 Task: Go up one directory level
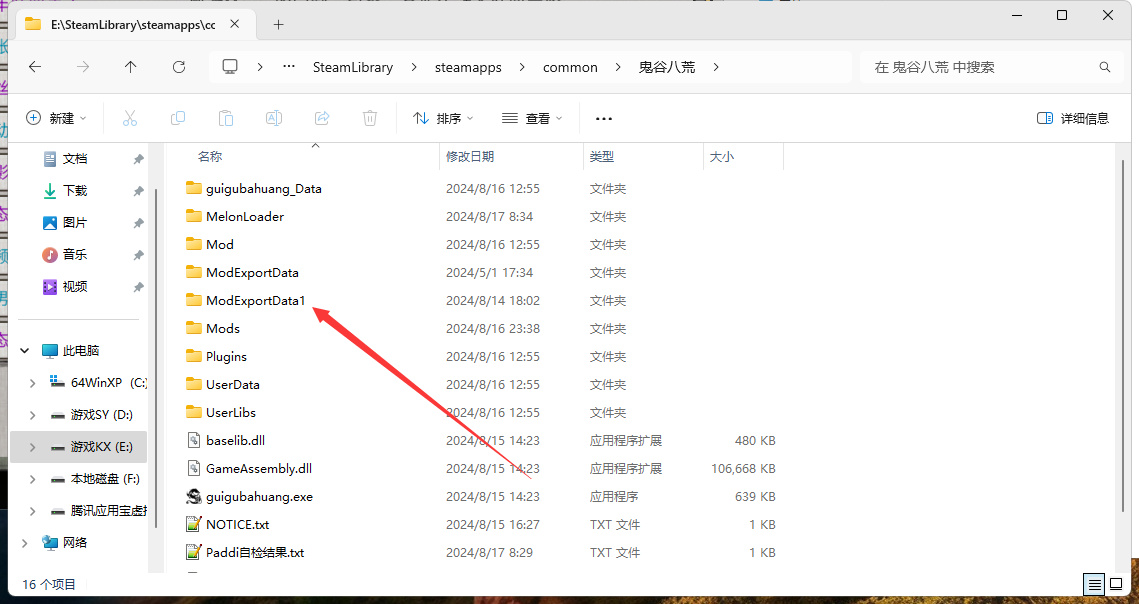(x=131, y=67)
